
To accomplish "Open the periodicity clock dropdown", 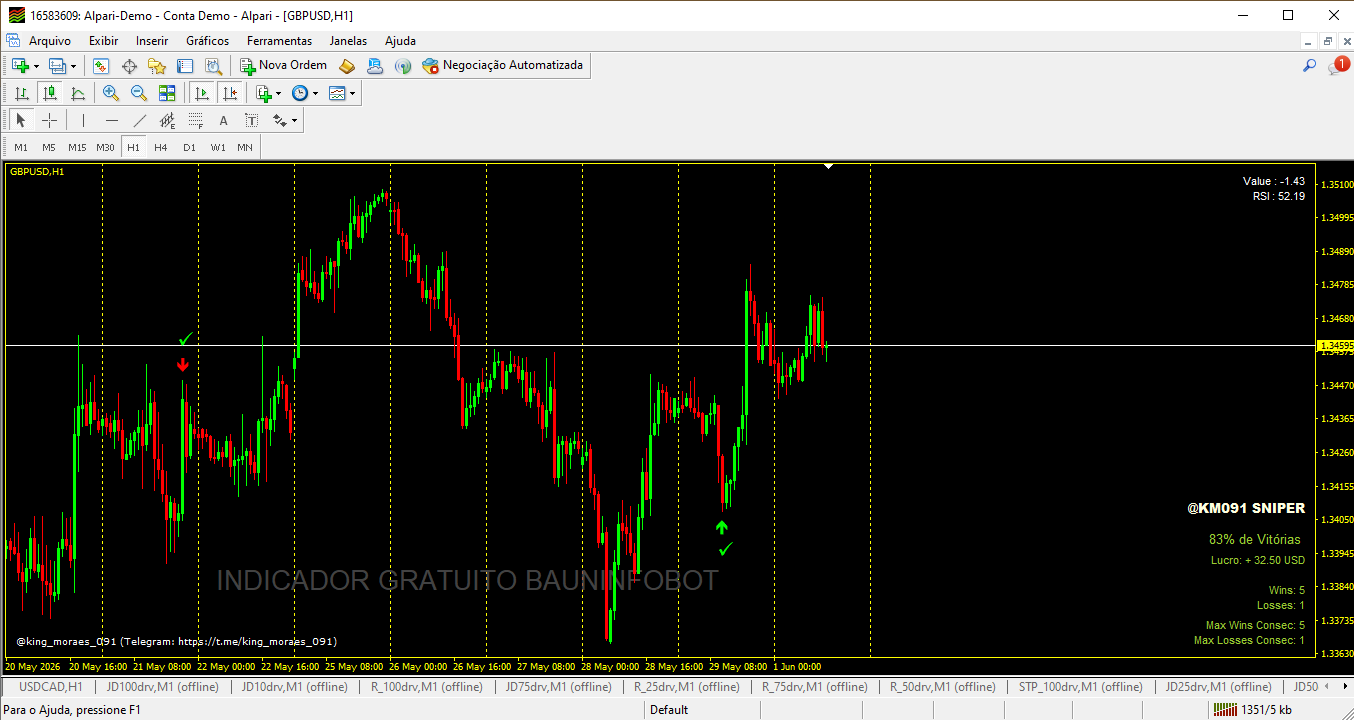I will [x=305, y=93].
